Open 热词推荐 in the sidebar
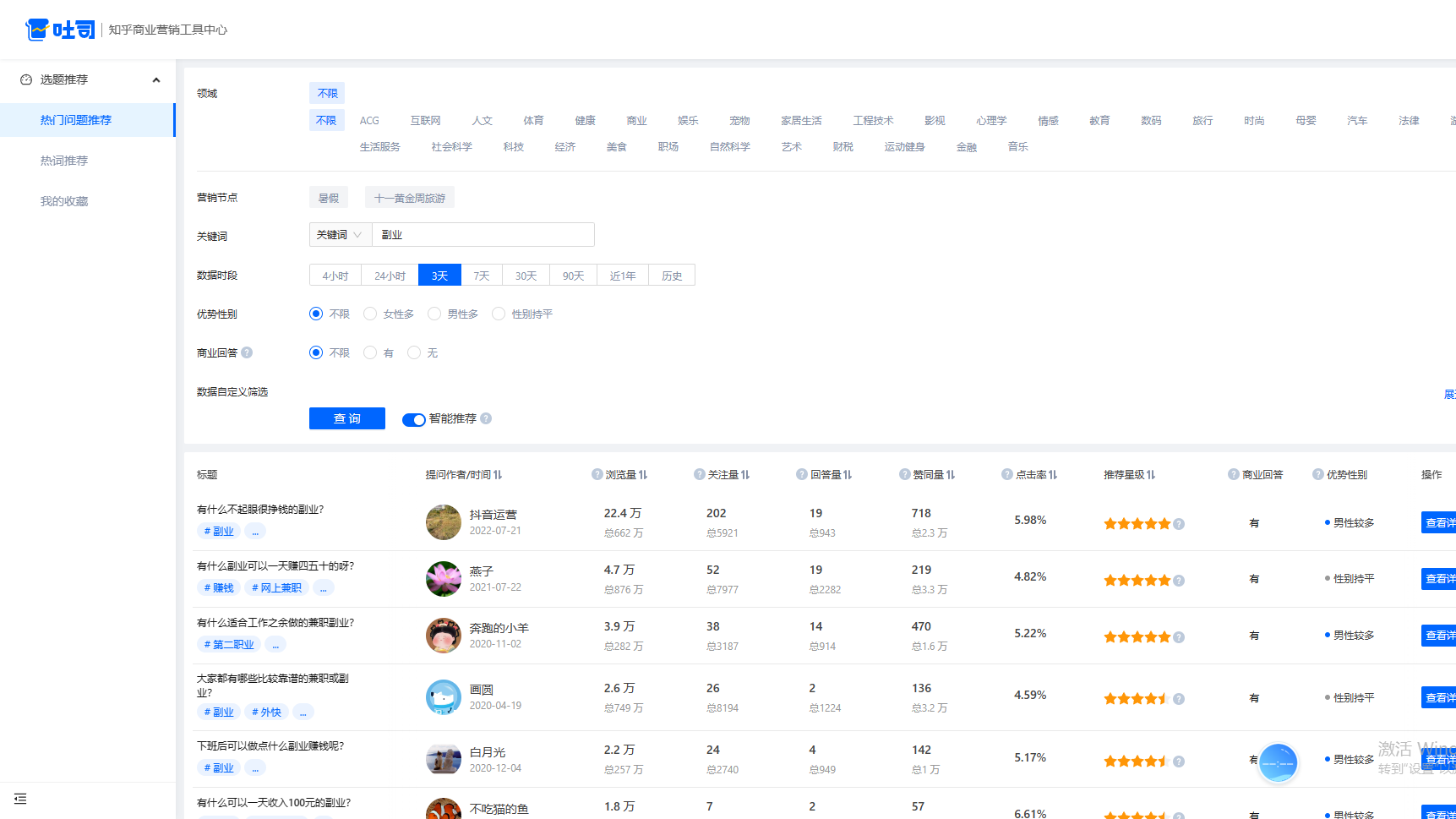The height and width of the screenshot is (819, 1456). [64, 161]
